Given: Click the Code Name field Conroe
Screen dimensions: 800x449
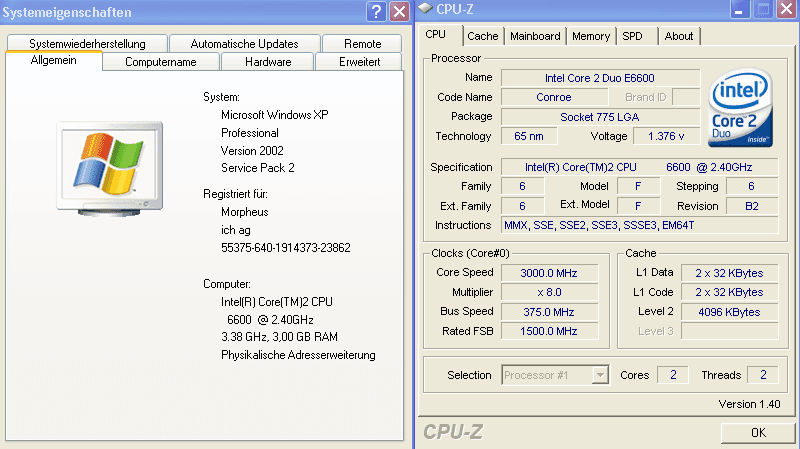Looking at the screenshot, I should coord(554,97).
